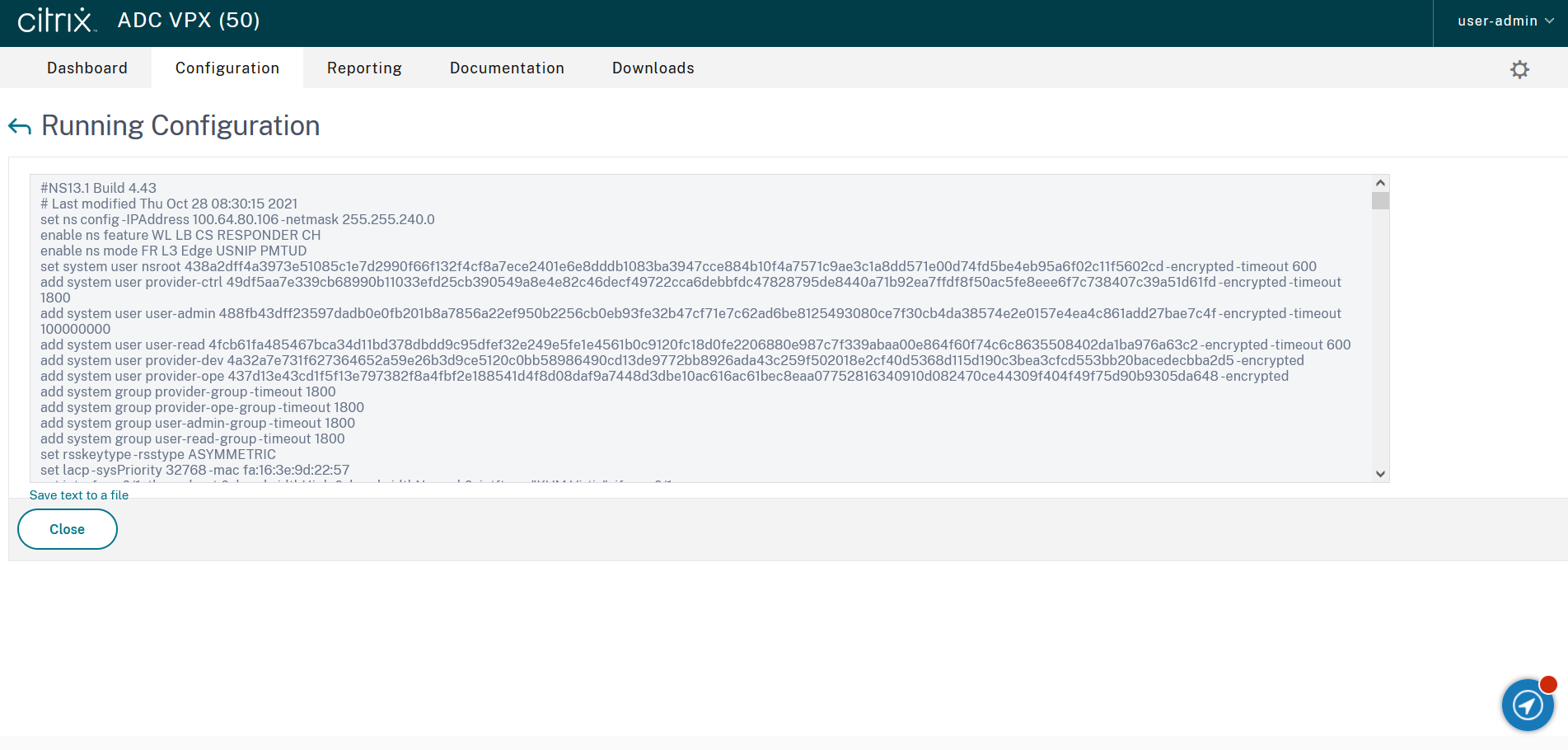Click the 'ADC VPX (50)' product title
Screen dimensions: 1568x750
[x=189, y=21]
